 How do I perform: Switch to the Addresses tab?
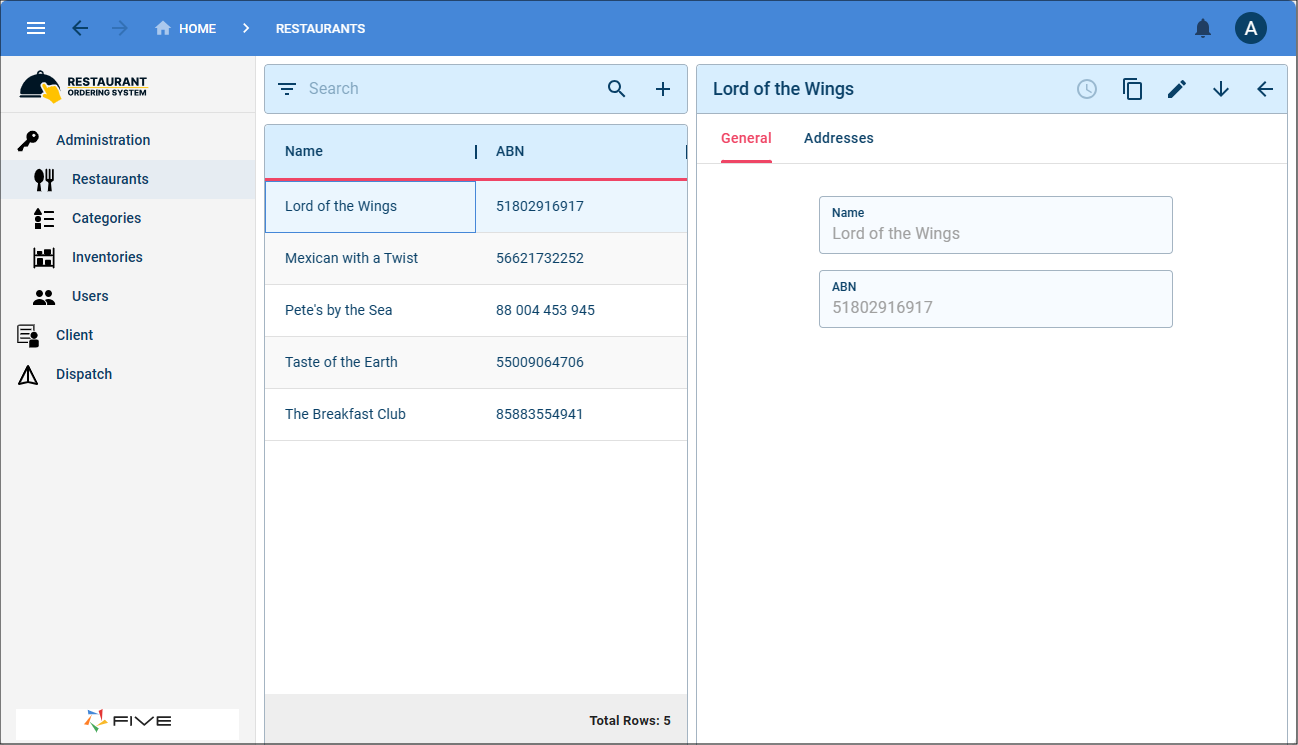[x=839, y=139]
